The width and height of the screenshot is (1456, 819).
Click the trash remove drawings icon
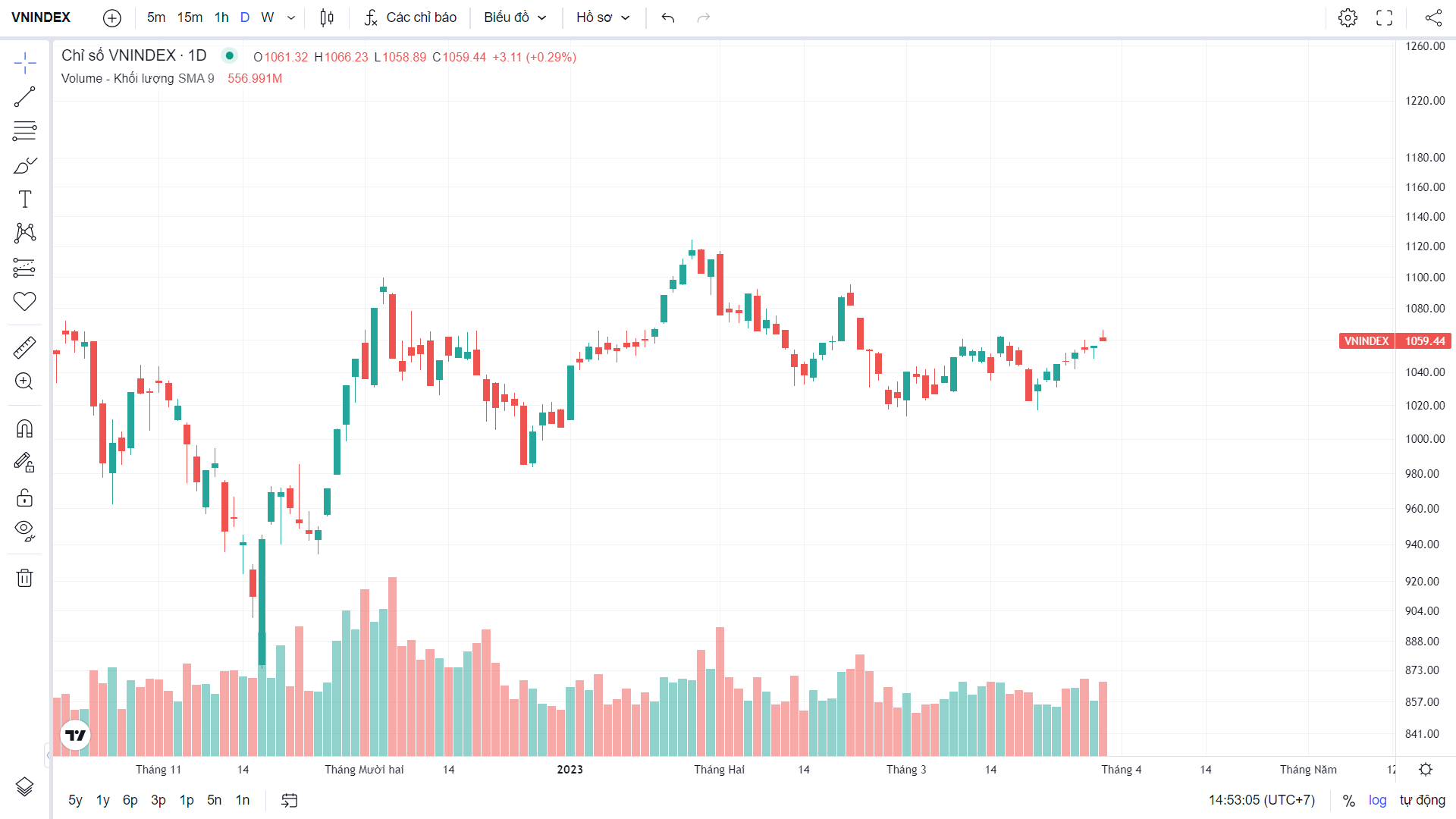tap(24, 579)
